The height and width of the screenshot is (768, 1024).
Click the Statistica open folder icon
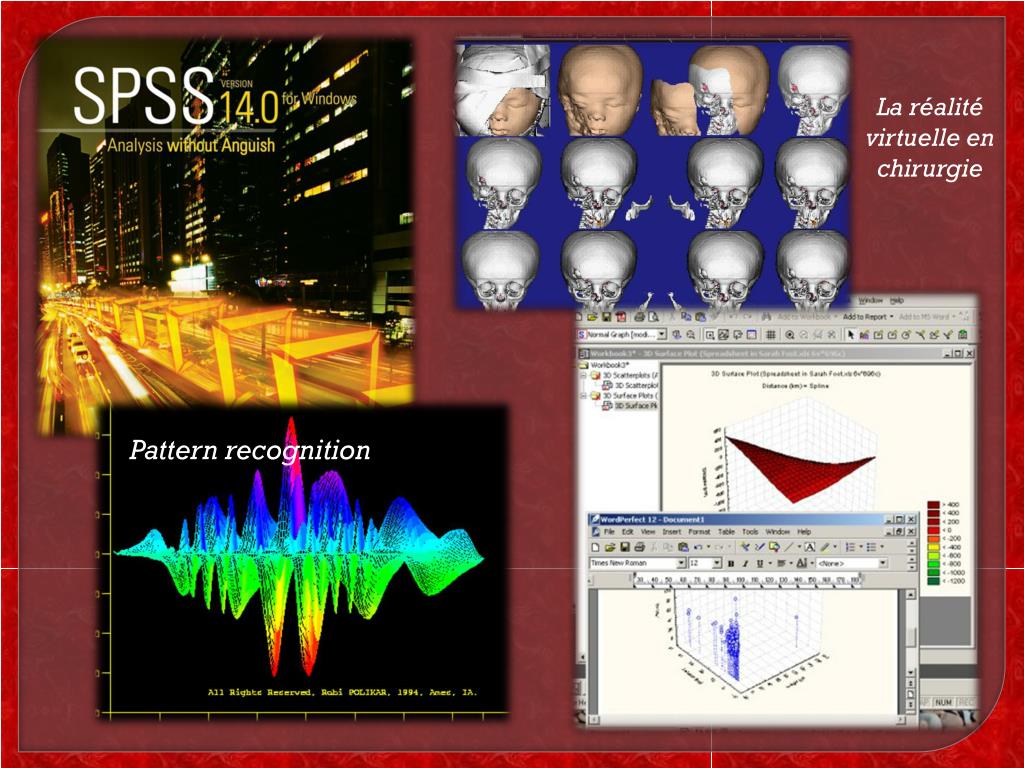coord(592,317)
